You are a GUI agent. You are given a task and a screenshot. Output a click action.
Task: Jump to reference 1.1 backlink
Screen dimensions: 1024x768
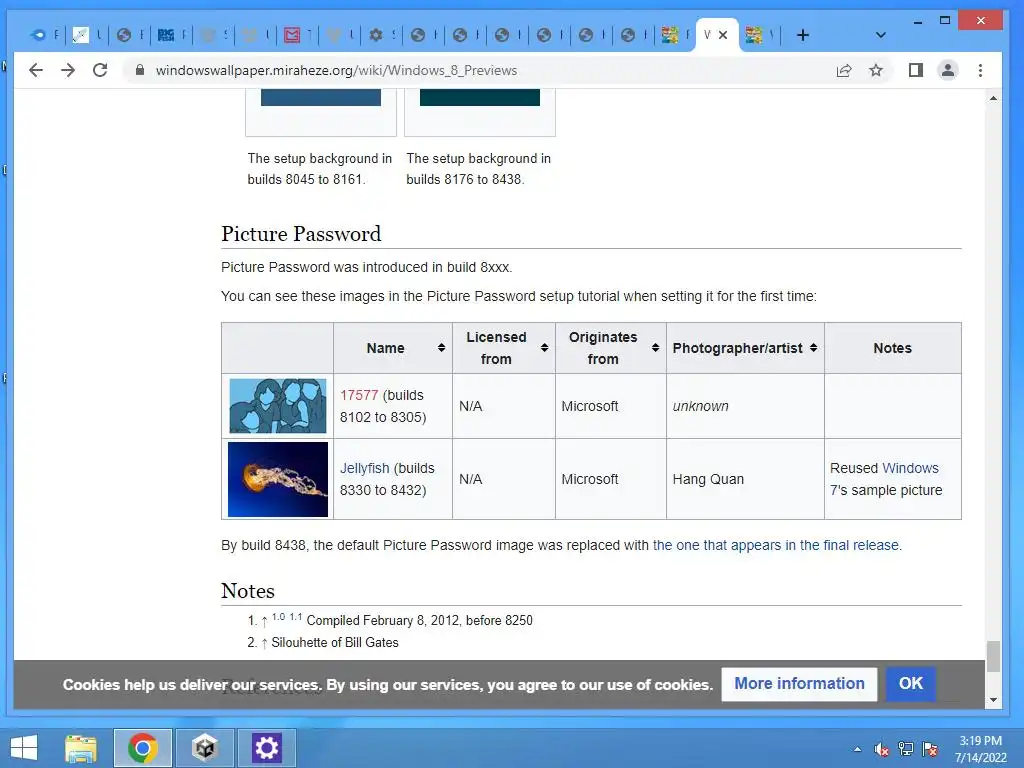296,616
